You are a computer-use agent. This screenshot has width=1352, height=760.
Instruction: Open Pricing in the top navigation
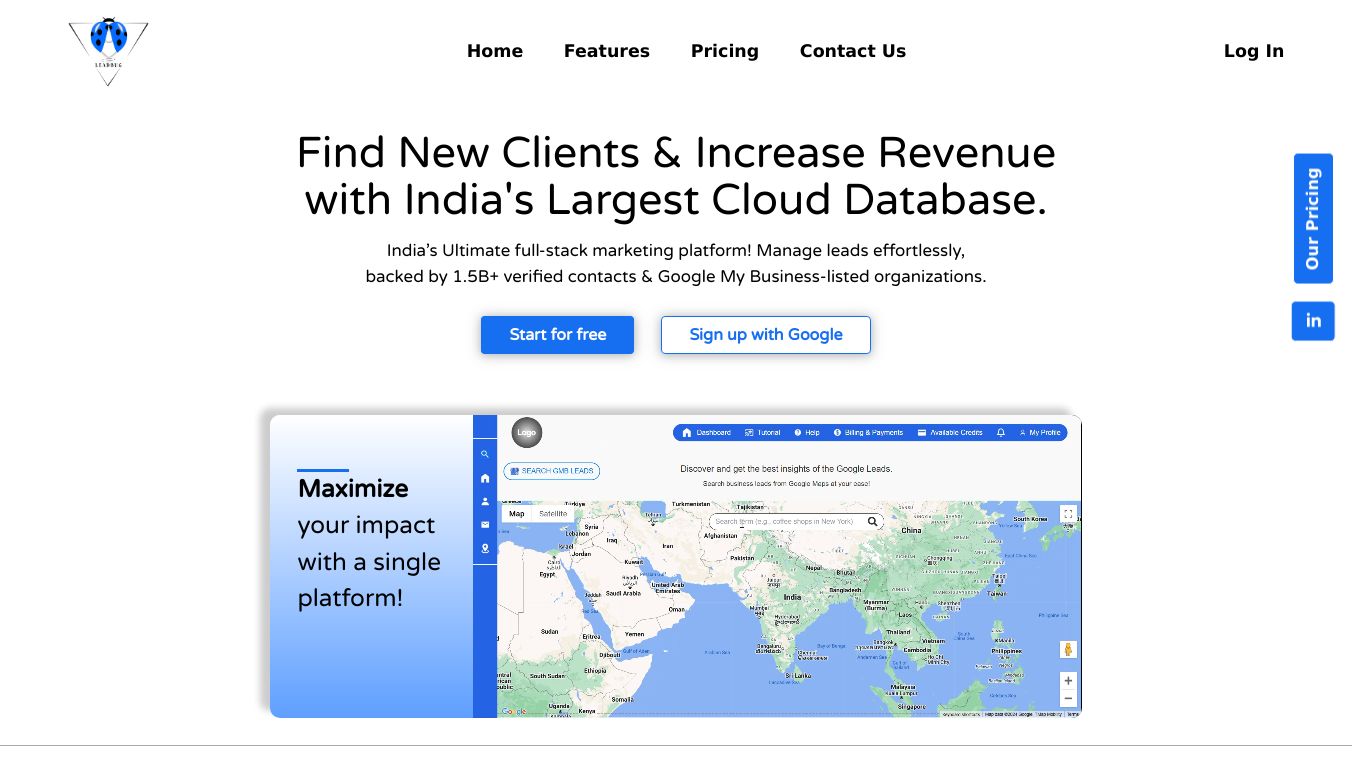click(x=725, y=51)
